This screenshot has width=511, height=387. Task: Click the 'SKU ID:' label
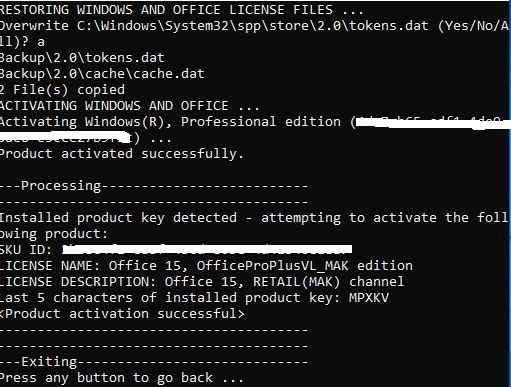[x=26, y=250]
